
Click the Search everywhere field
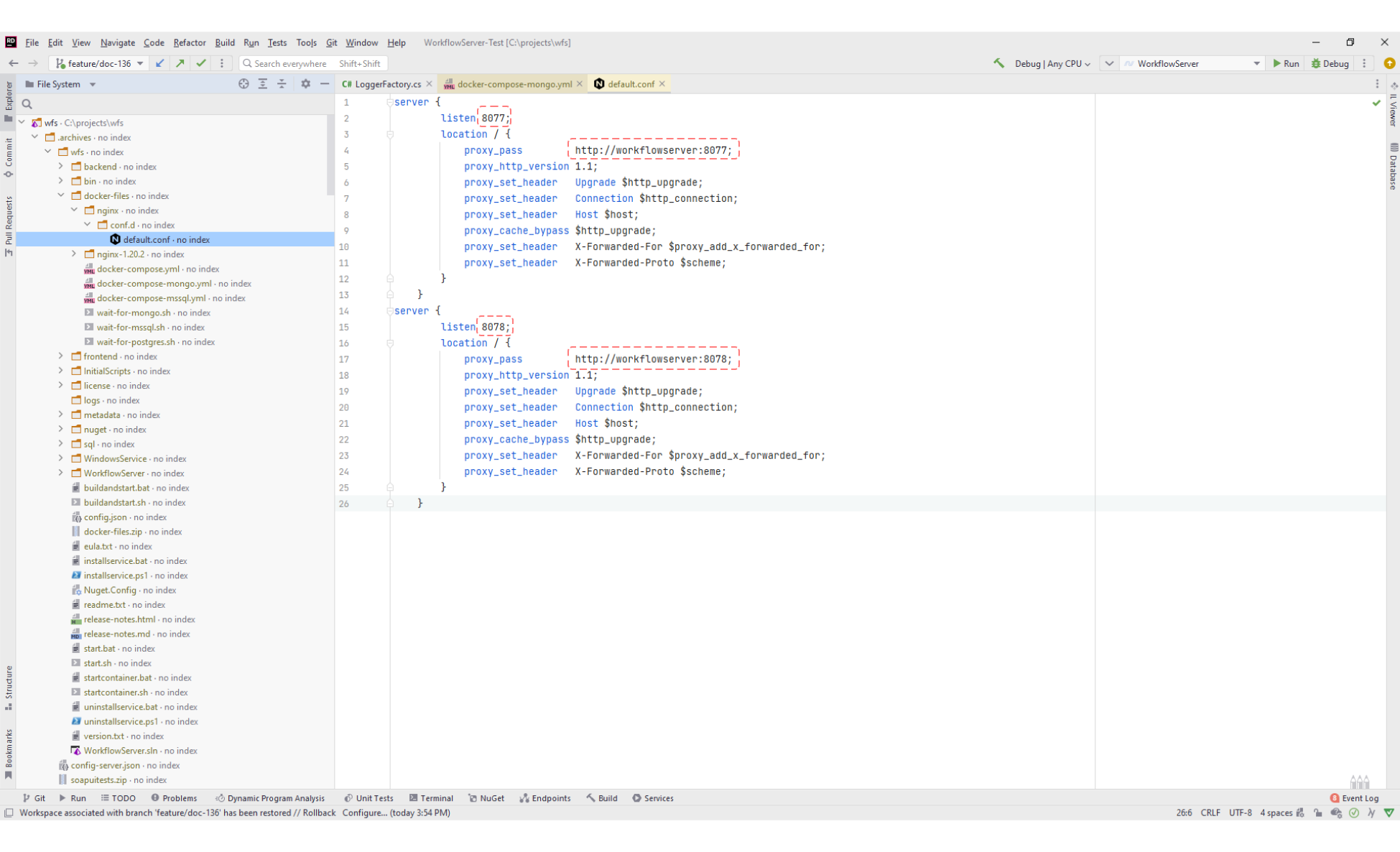313,63
